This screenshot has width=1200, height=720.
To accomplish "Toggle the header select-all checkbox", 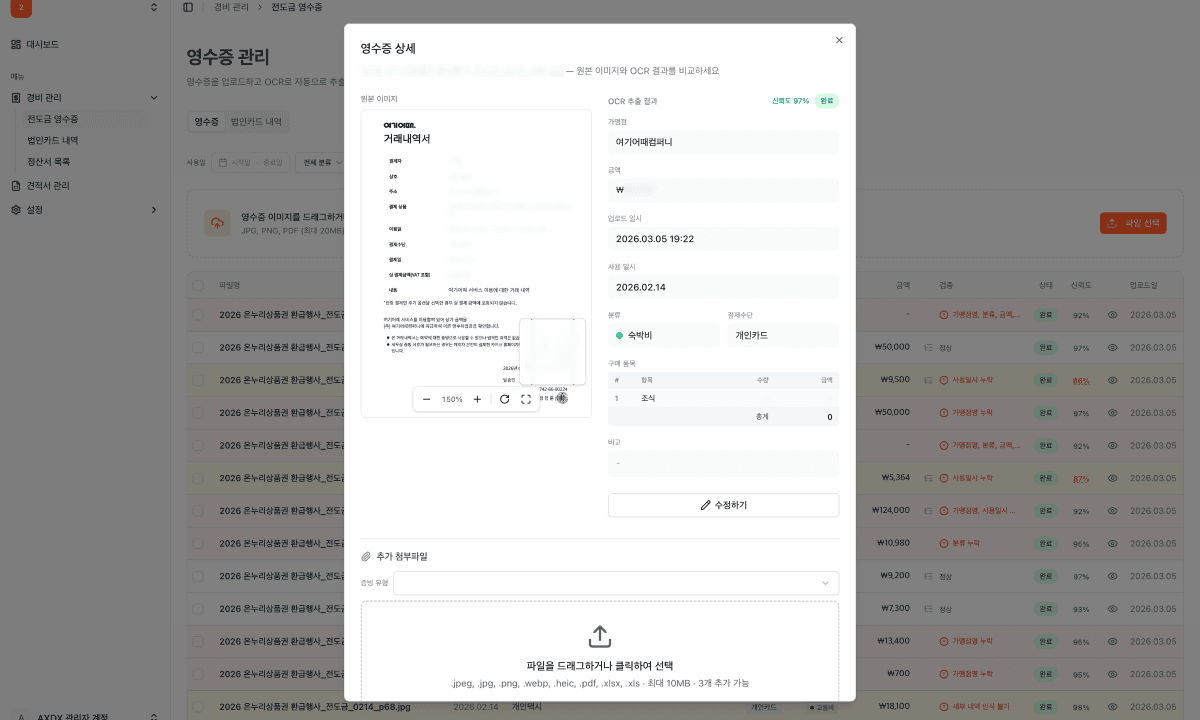I will click(x=196, y=284).
